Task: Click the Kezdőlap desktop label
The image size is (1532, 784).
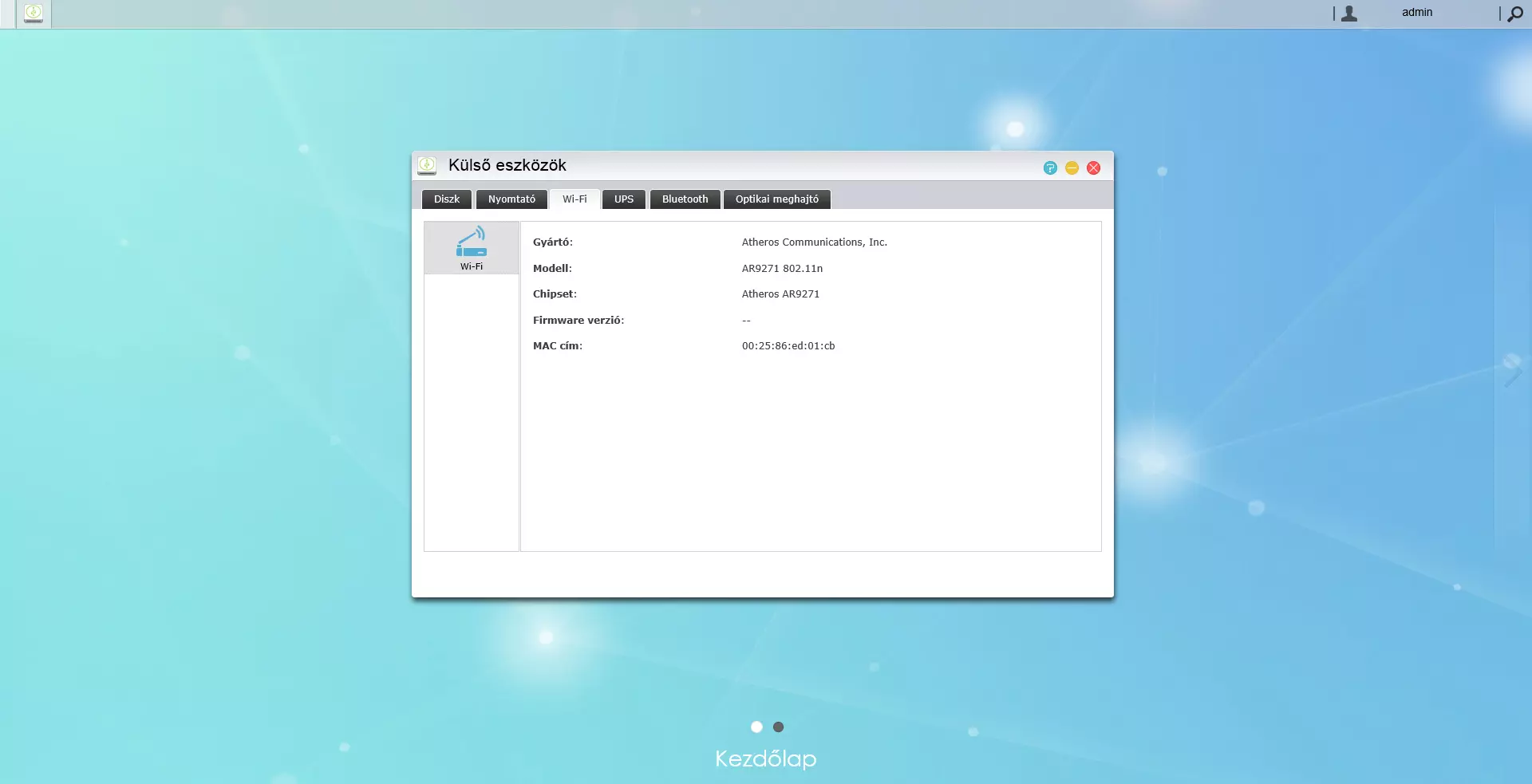Action: pyautogui.click(x=766, y=758)
